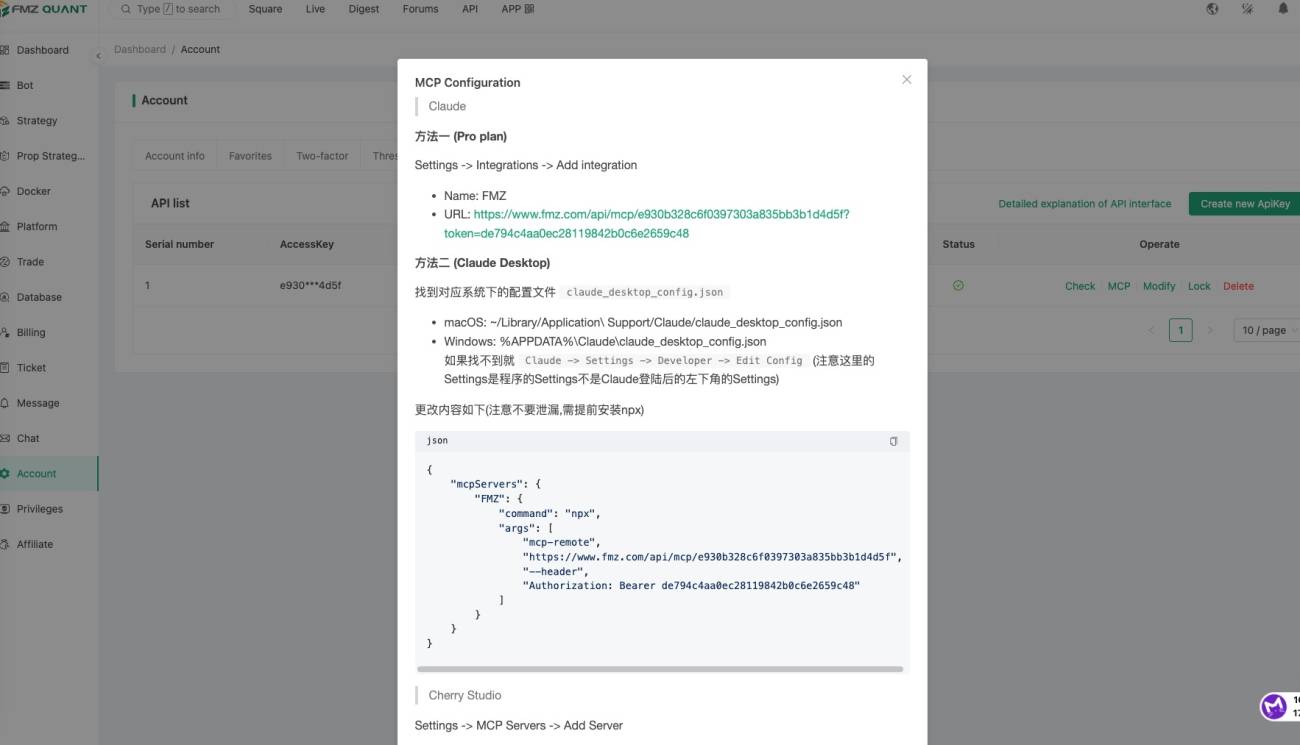Toggle the theme icon in header
1300x745 pixels.
pyautogui.click(x=1247, y=9)
